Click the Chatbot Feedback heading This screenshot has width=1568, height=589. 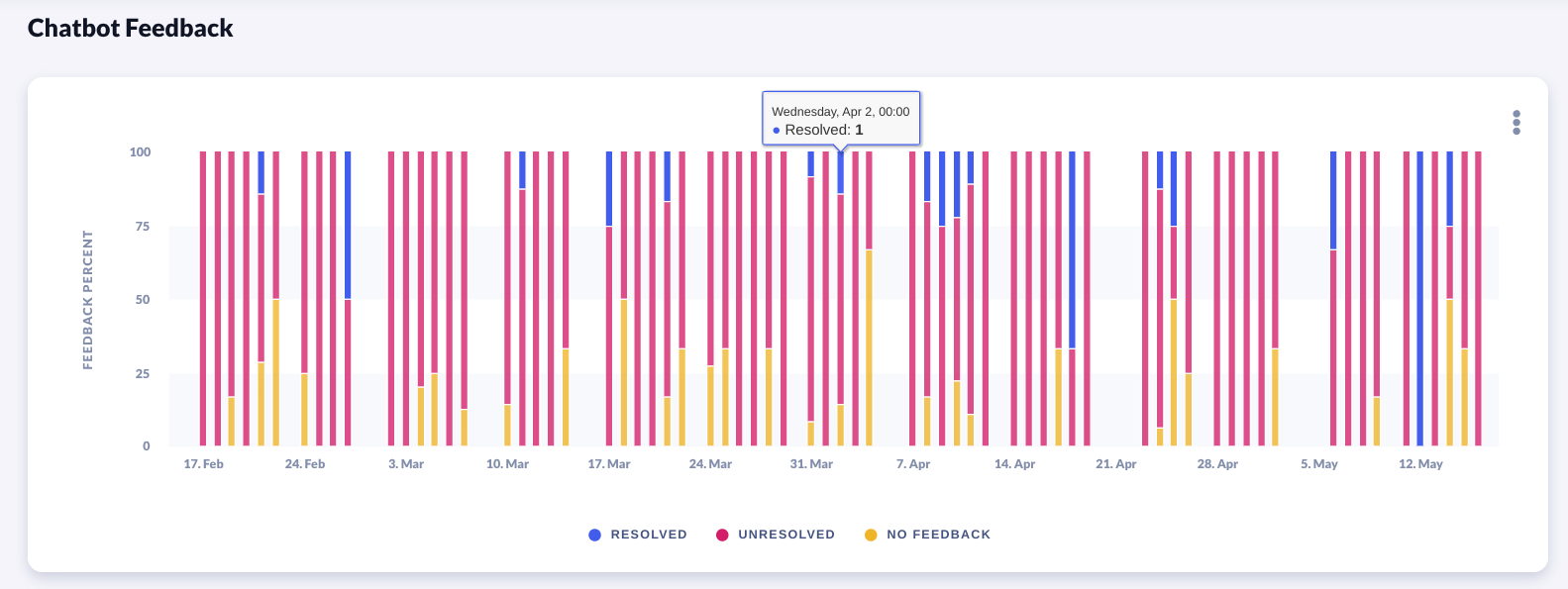pos(130,28)
